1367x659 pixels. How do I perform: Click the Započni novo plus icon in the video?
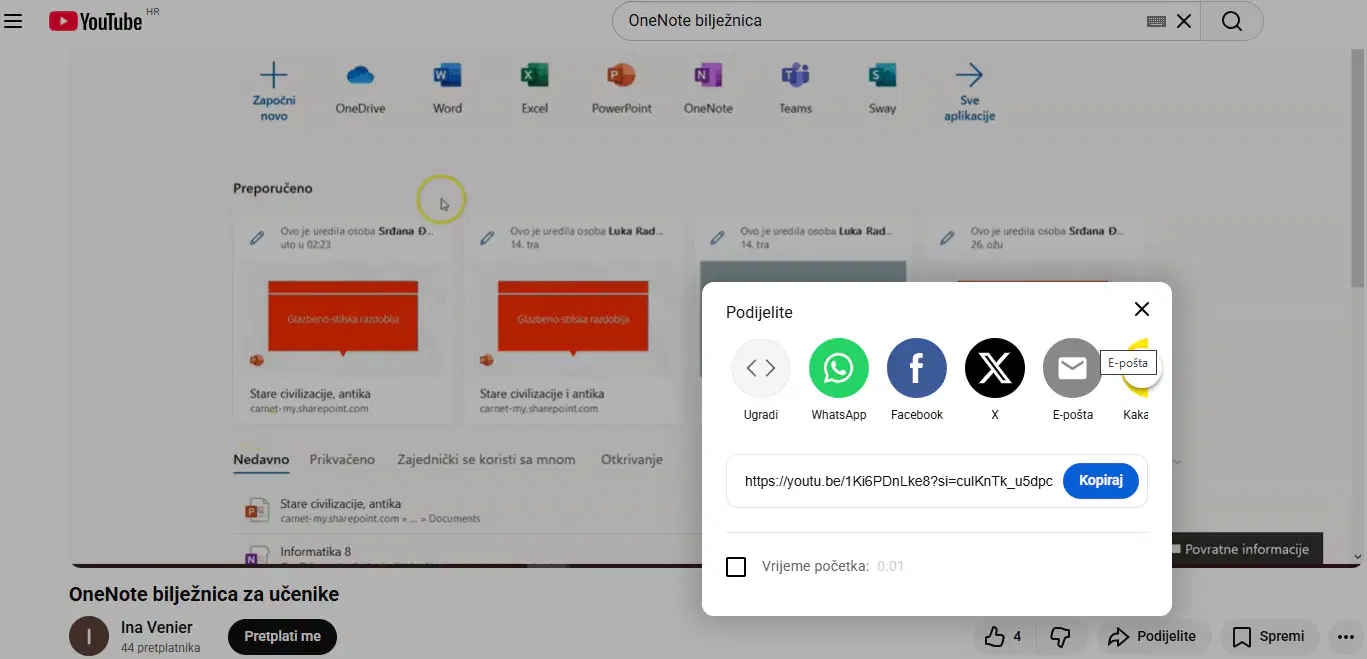click(x=273, y=76)
